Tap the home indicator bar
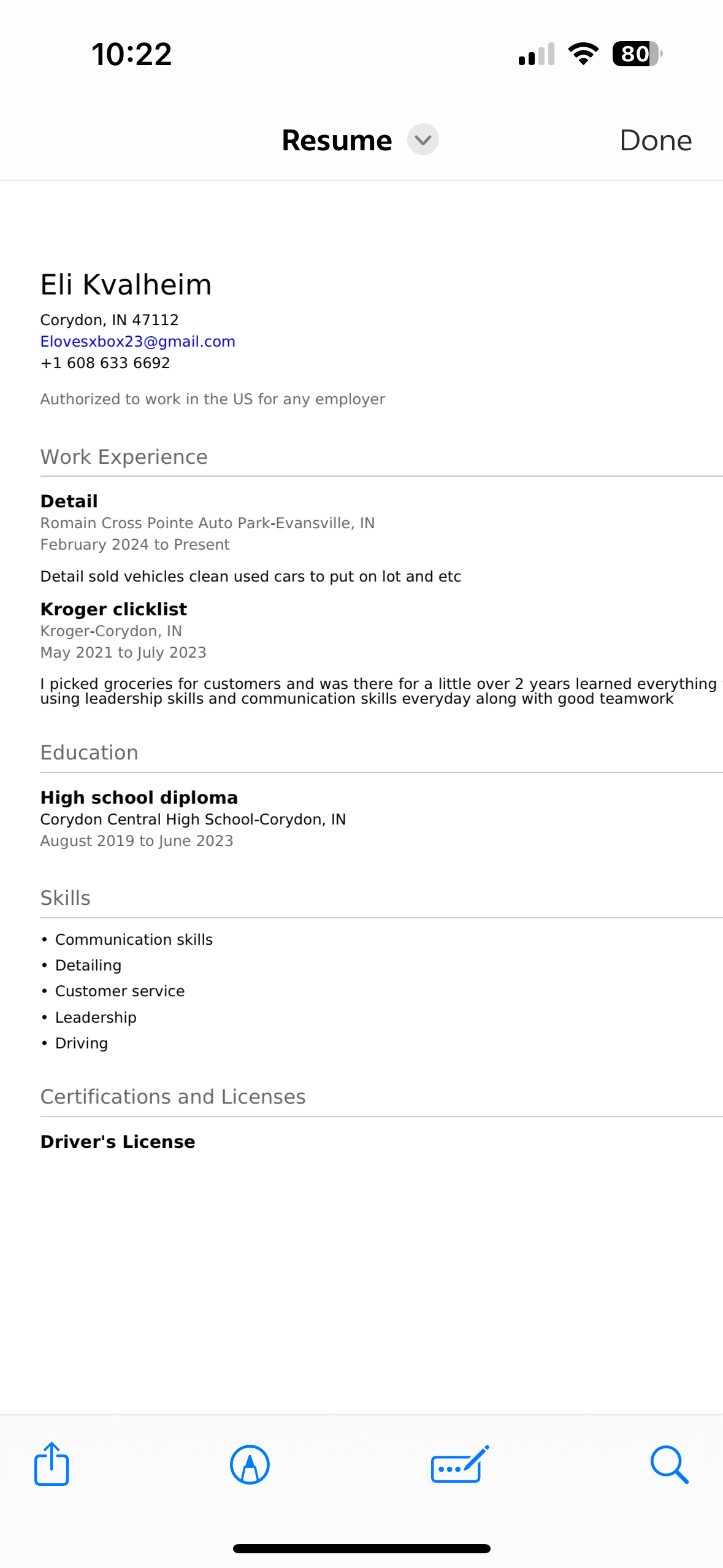 click(361, 1548)
